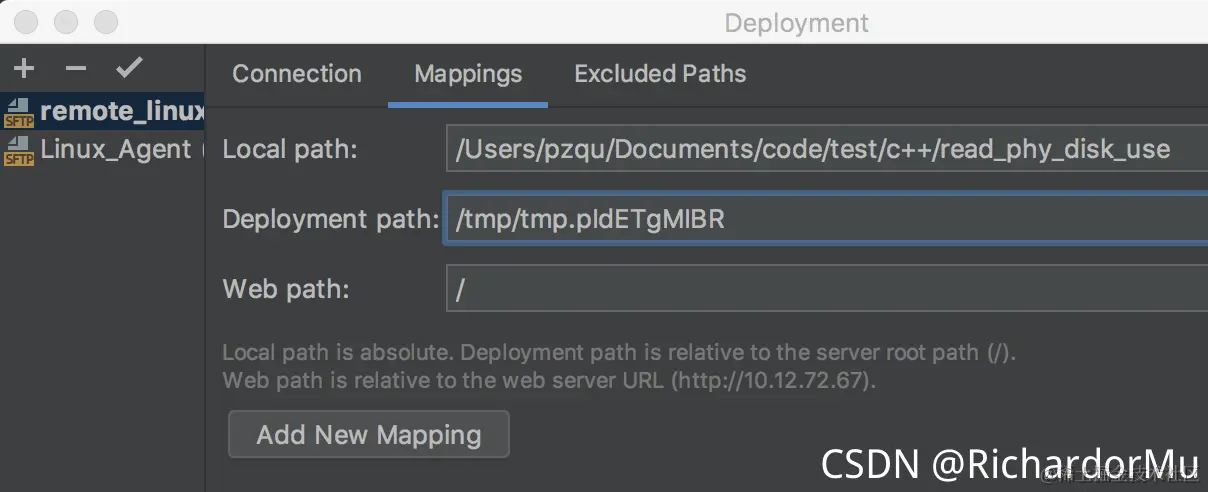Close the Deployment window
This screenshot has width=1208, height=492.
click(28, 22)
